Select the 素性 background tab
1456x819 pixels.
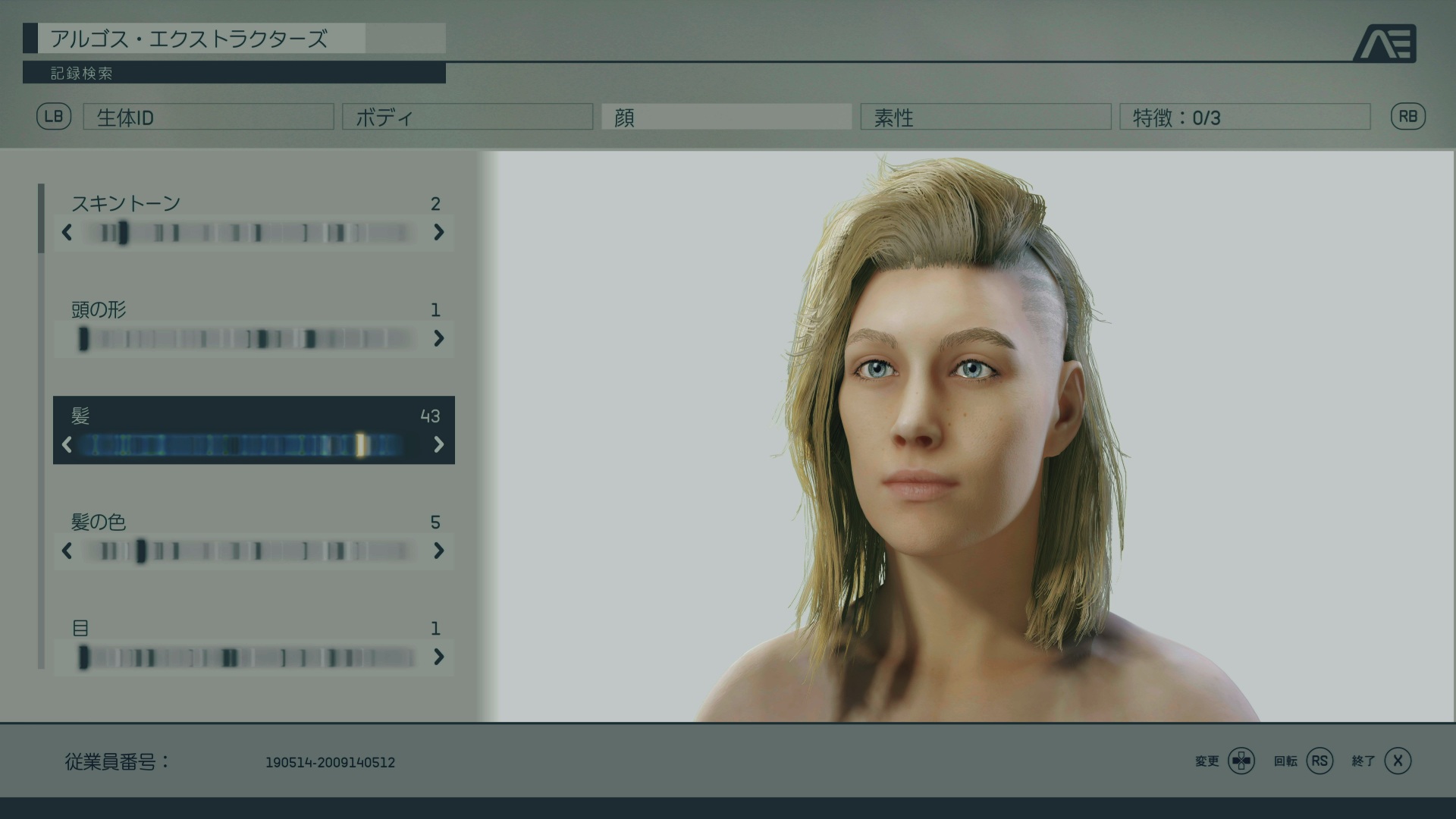click(985, 117)
